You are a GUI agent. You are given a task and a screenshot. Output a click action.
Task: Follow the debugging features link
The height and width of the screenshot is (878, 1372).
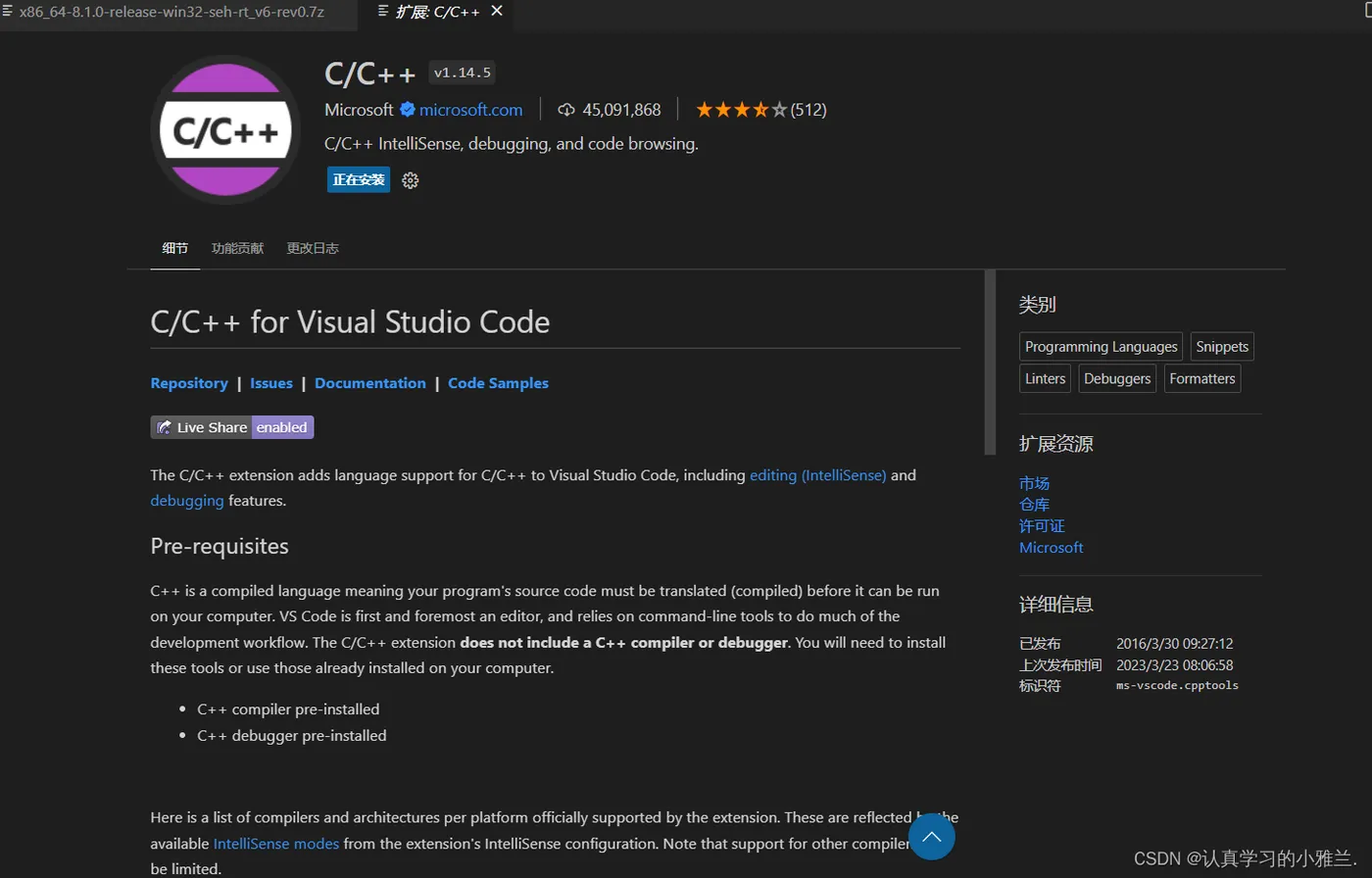187,501
